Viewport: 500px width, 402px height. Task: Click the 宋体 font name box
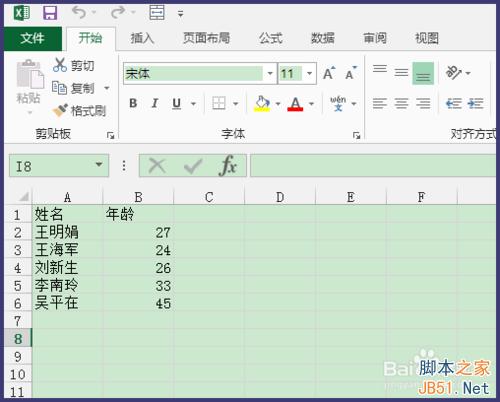[x=193, y=73]
